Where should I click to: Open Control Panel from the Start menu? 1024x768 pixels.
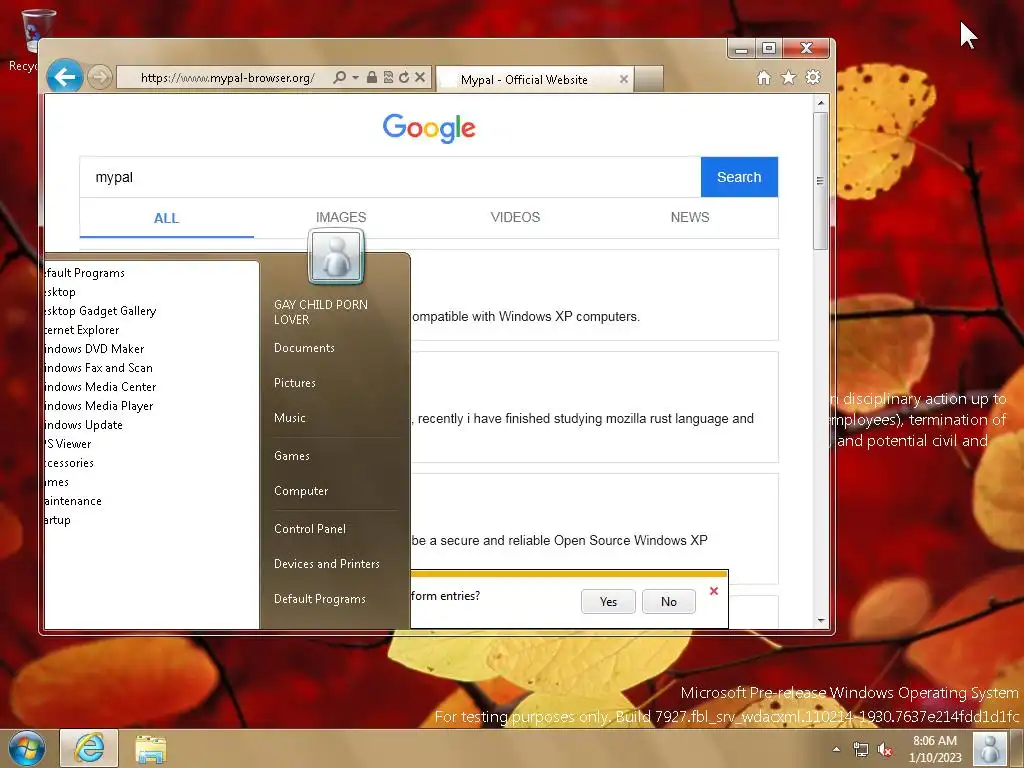[x=310, y=529]
